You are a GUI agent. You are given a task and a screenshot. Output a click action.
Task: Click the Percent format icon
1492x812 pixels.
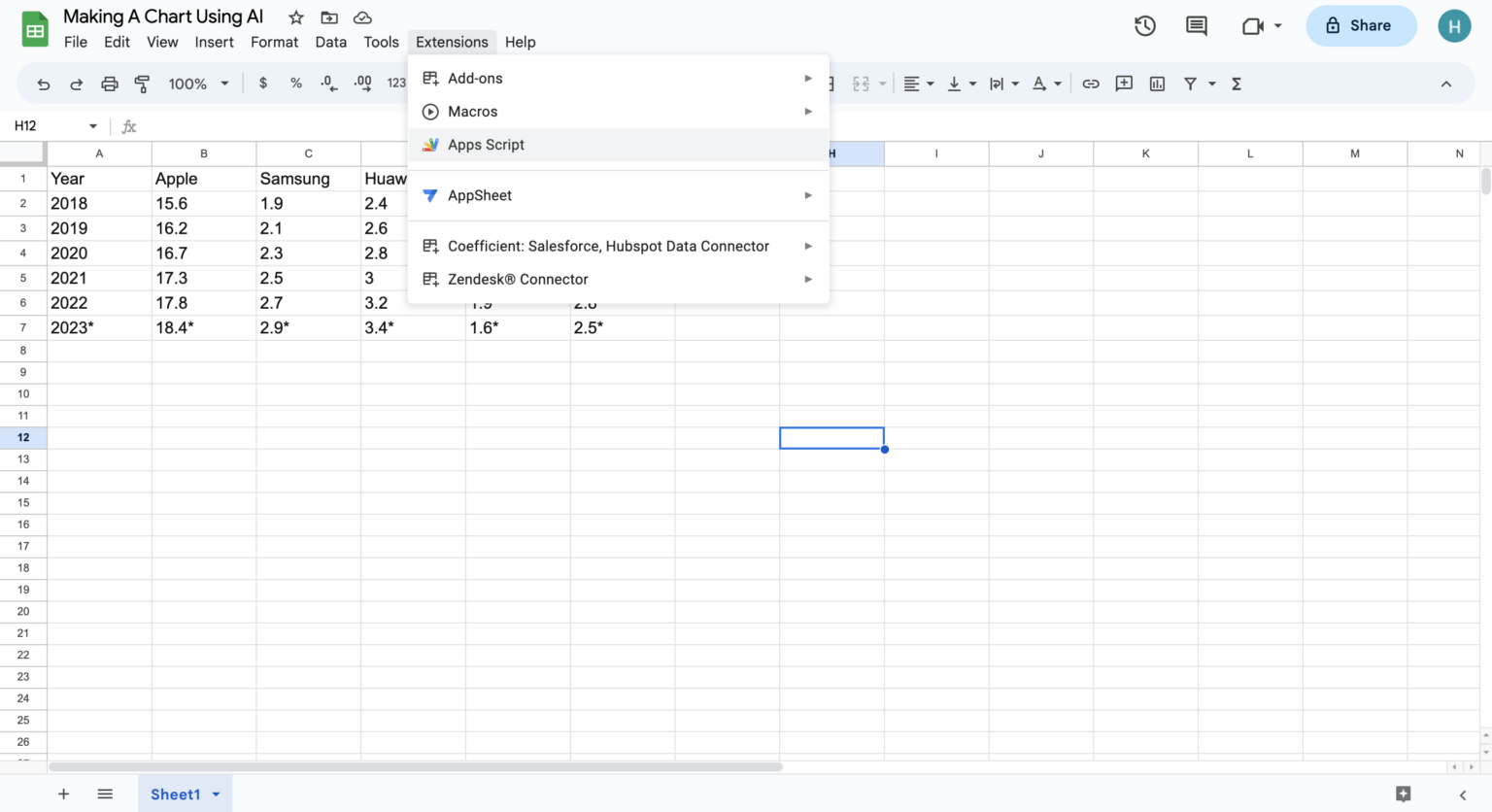click(x=296, y=84)
